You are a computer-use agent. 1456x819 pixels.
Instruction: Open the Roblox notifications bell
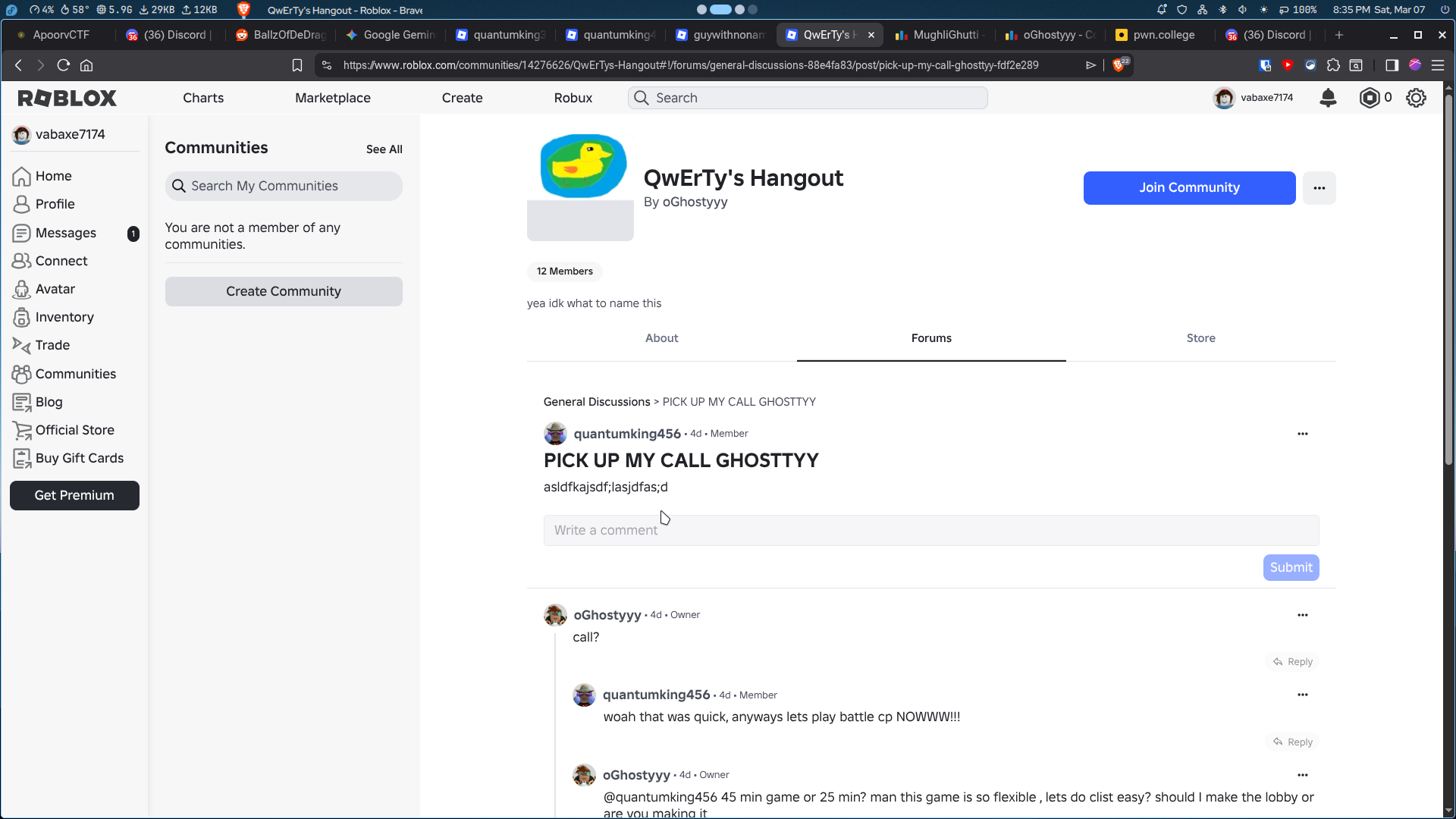(1328, 98)
